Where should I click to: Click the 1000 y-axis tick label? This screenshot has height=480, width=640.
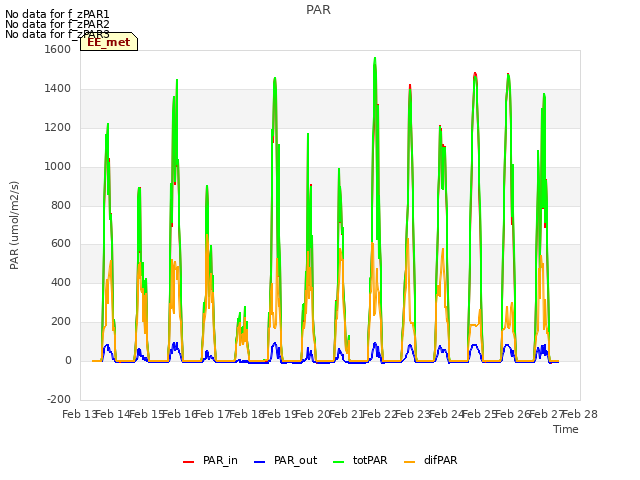(58, 167)
